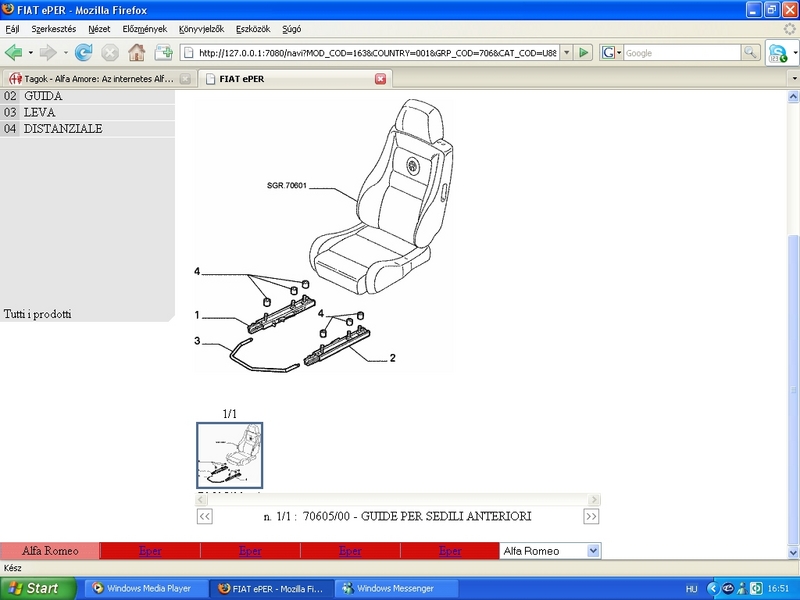Close the FIAT ePER tab
The image size is (800, 600).
coord(381,79)
